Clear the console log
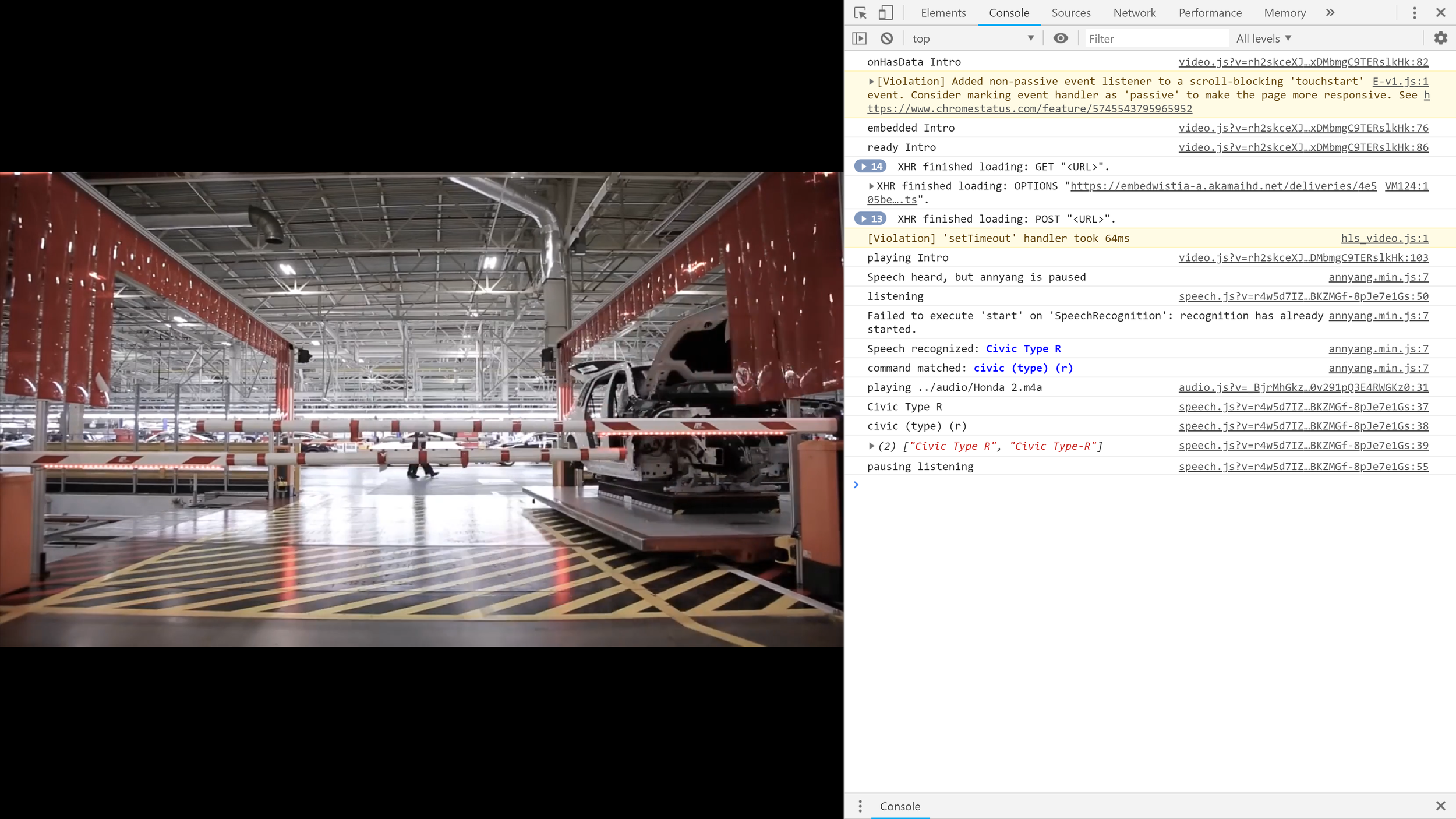 point(886,38)
